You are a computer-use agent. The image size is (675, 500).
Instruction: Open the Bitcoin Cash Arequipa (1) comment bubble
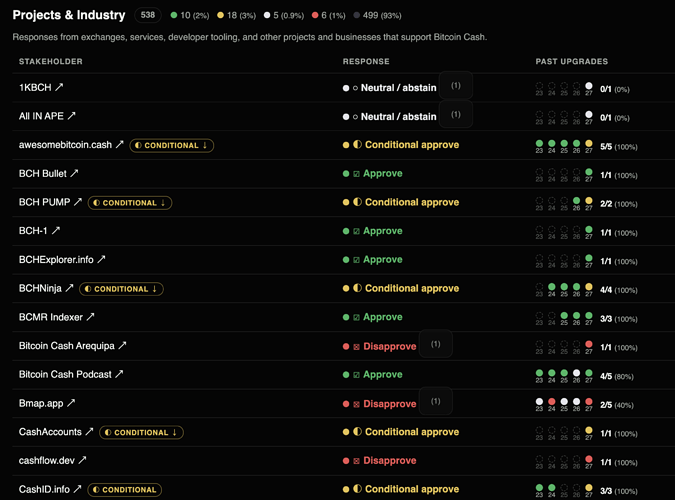436,344
